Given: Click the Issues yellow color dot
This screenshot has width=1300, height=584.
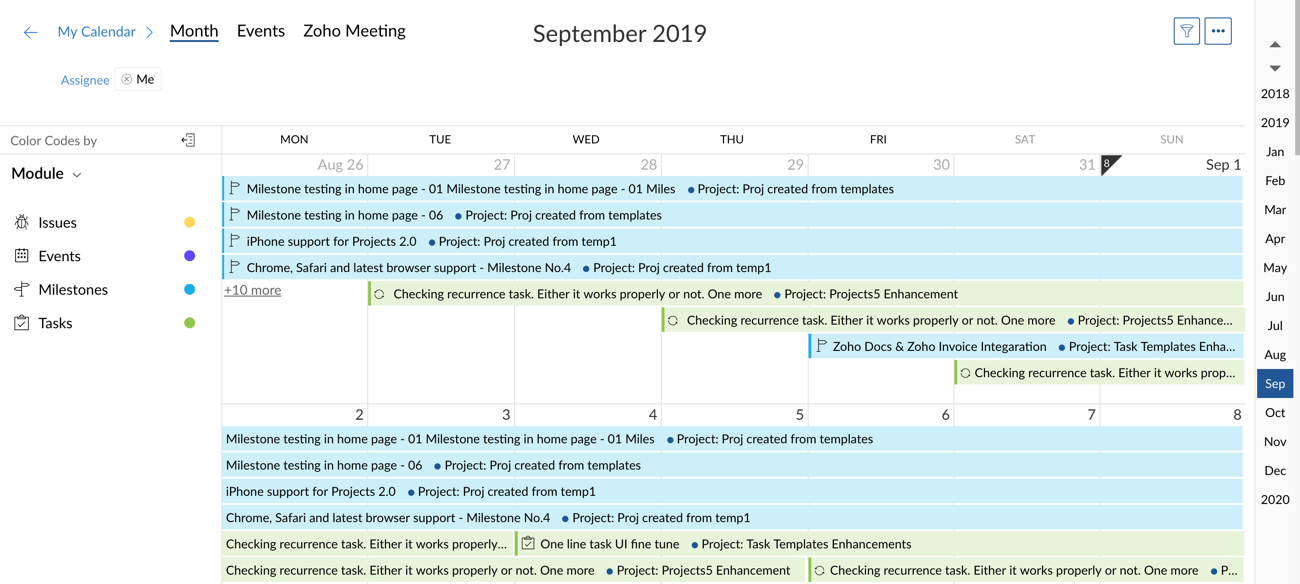Looking at the screenshot, I should point(190,222).
